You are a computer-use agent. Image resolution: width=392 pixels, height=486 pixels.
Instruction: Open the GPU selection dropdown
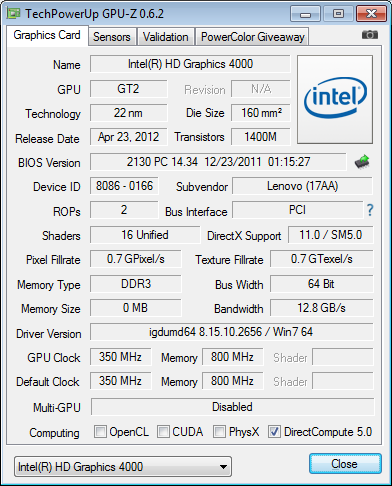(x=123, y=467)
